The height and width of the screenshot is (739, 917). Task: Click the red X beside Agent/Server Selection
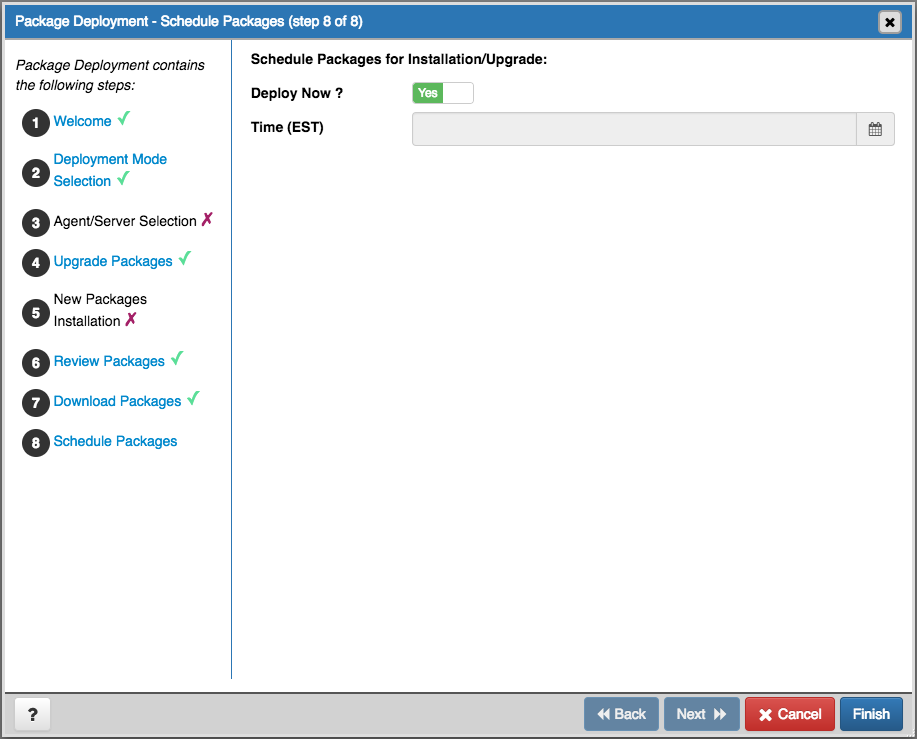207,219
